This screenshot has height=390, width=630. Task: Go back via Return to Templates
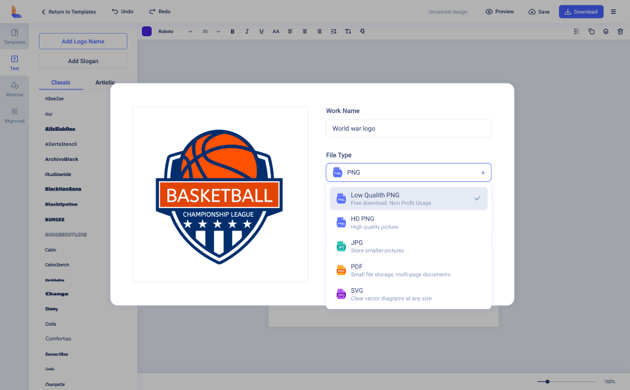69,12
